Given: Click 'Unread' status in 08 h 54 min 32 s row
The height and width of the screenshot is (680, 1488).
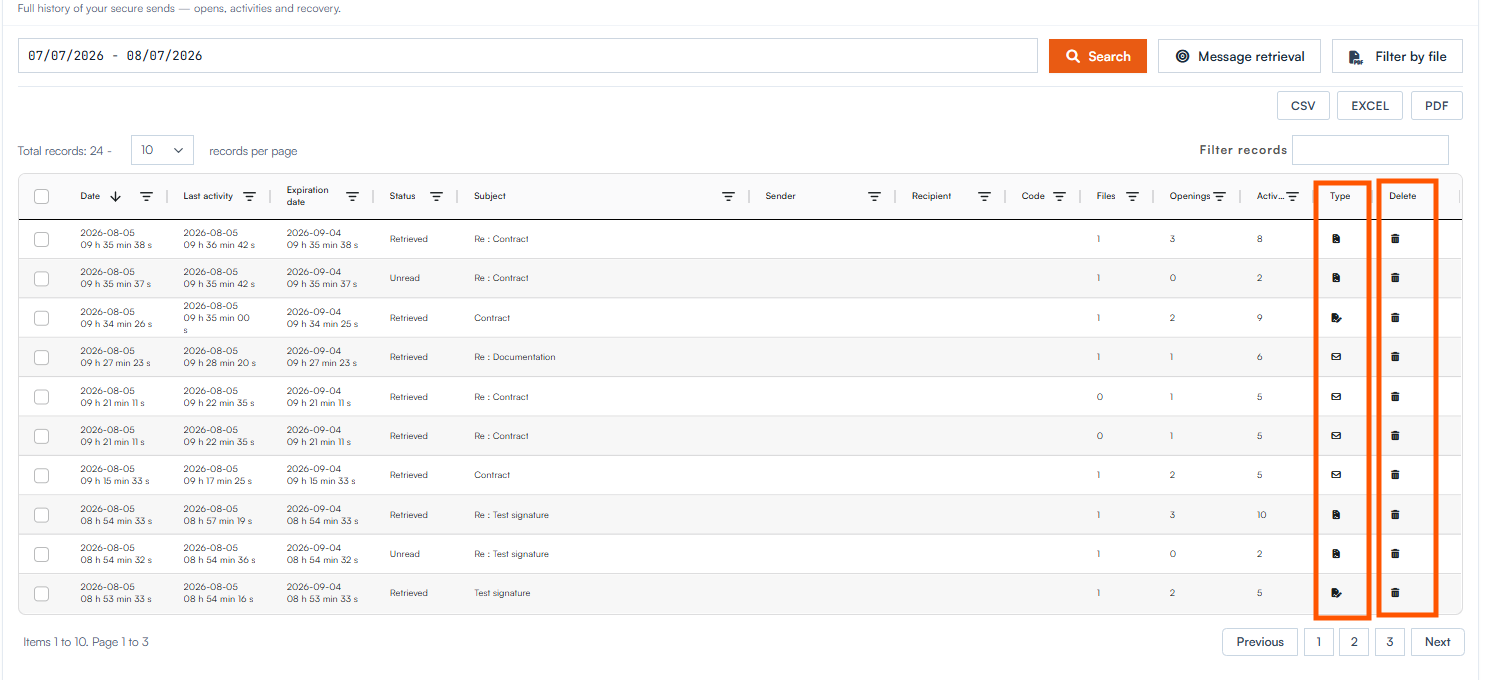Looking at the screenshot, I should (x=404, y=554).
